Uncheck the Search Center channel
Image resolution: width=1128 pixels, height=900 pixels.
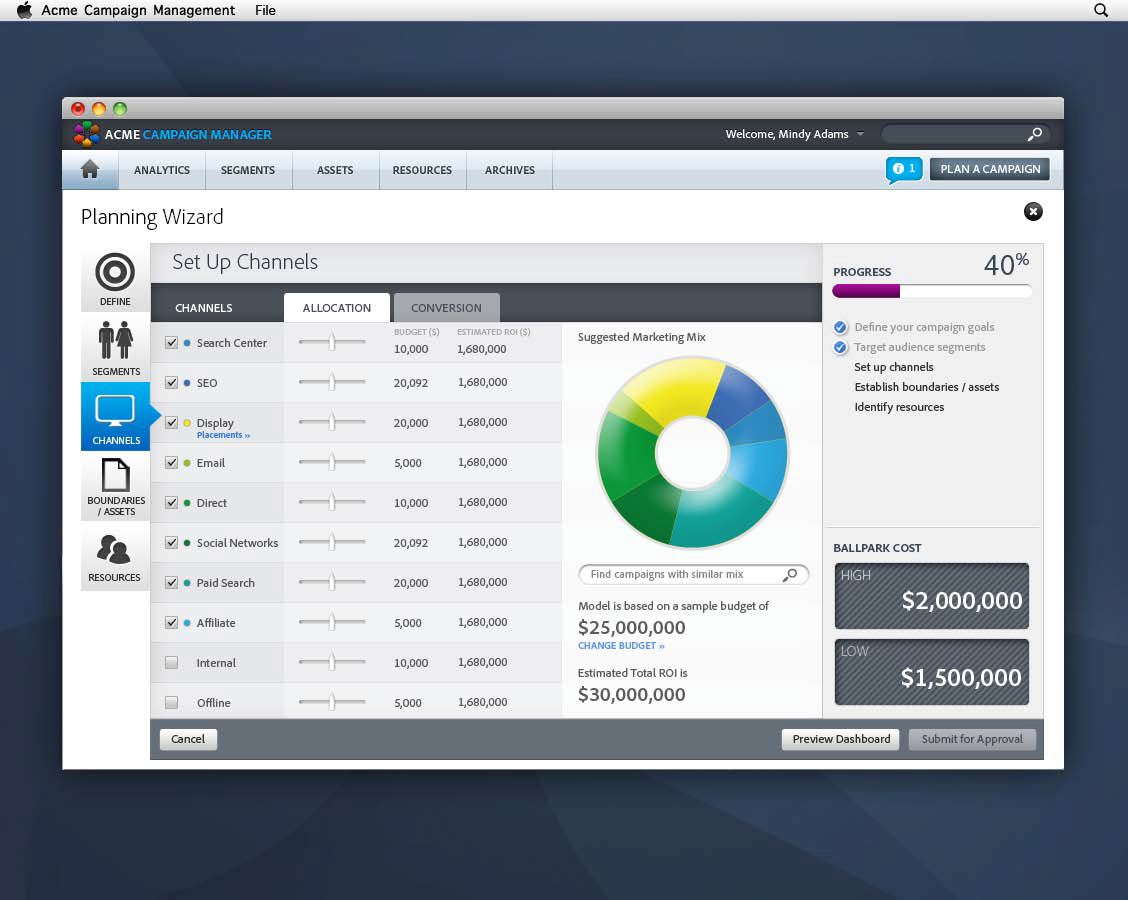tap(171, 342)
